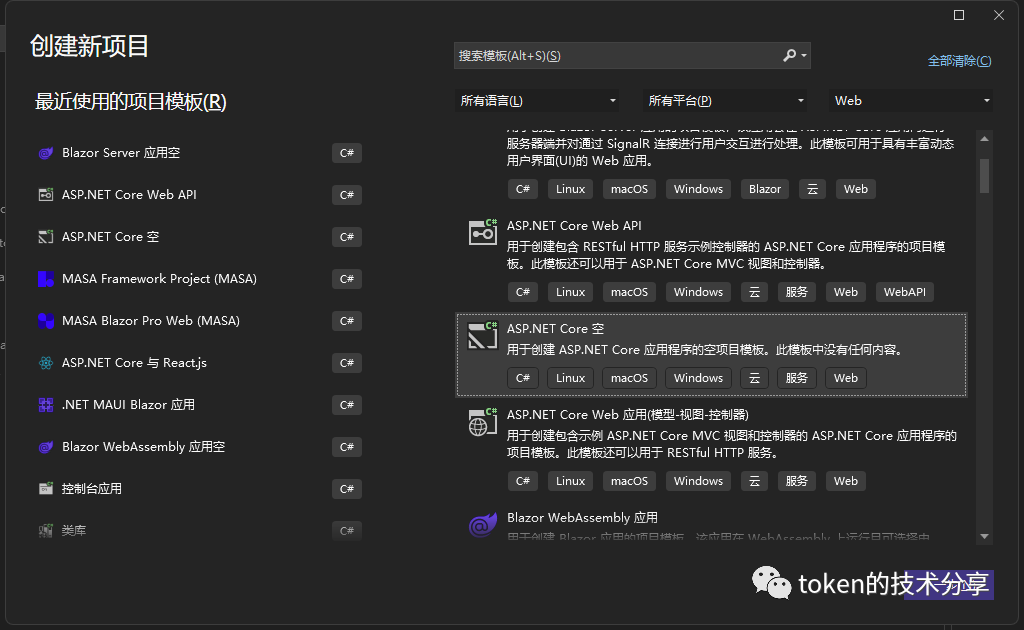Select MASA Framework Project (MASA) template
This screenshot has width=1024, height=630.
(199, 279)
